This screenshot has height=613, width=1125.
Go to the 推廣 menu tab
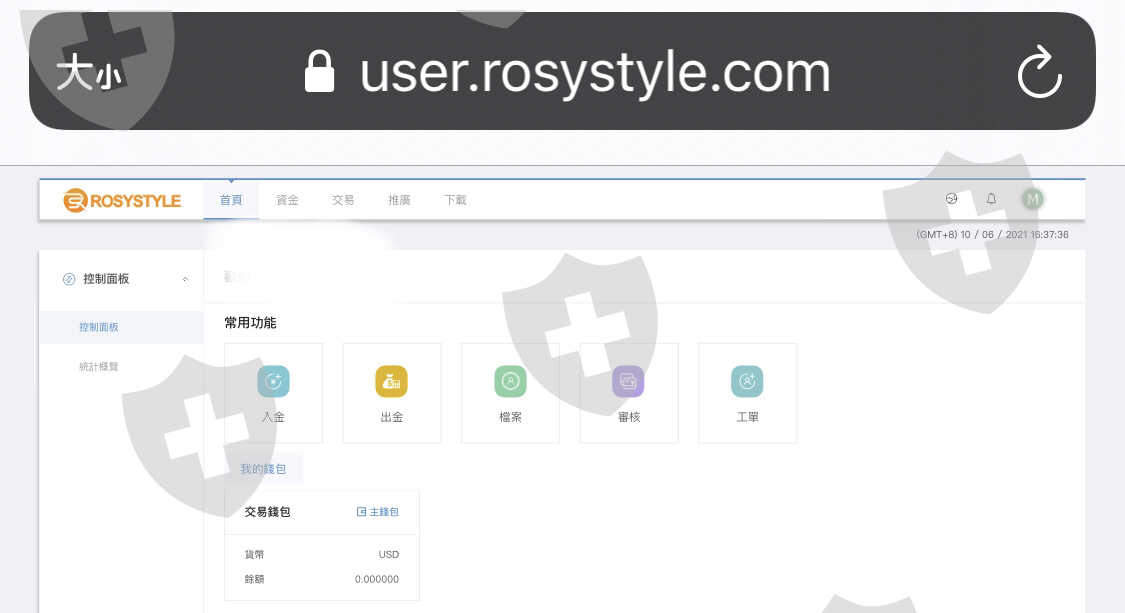click(399, 200)
